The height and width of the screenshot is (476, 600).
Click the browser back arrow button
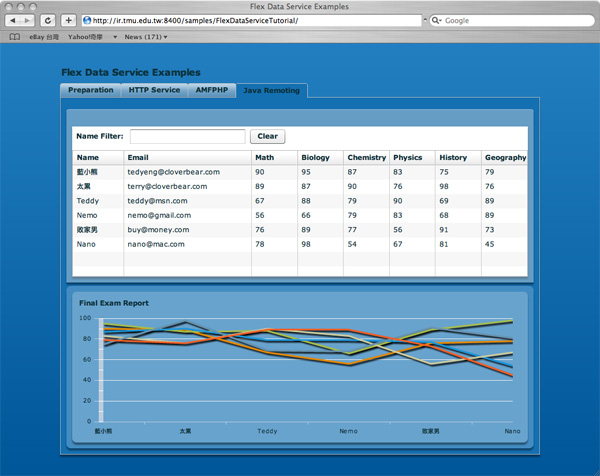(x=13, y=20)
